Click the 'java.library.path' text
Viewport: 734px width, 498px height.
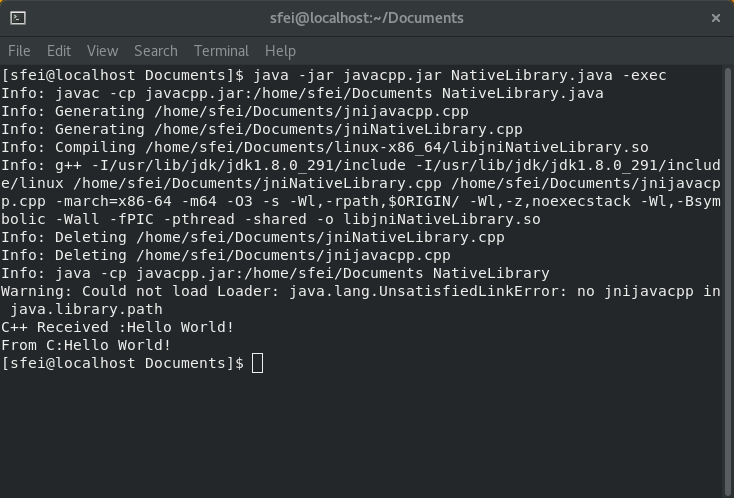87,309
